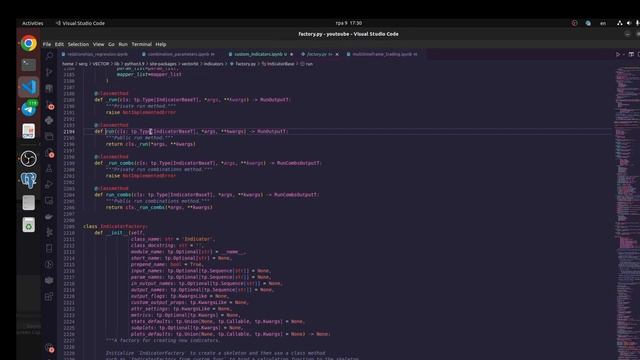Open the Edit menu
This screenshot has width=640, height=360.
tap(59, 44)
